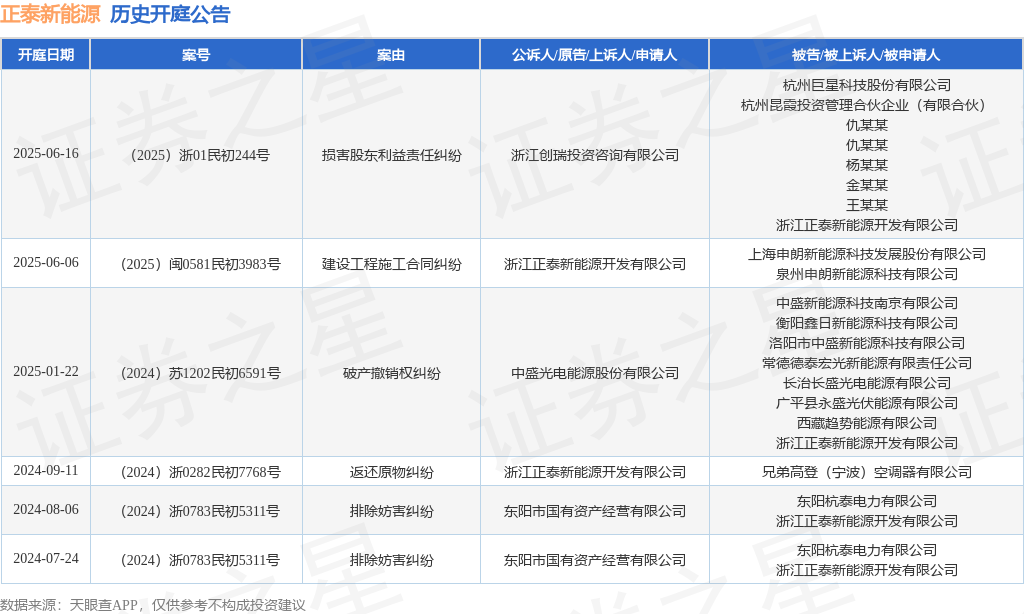
Task: Select the 案由 column header
Action: coord(391,55)
